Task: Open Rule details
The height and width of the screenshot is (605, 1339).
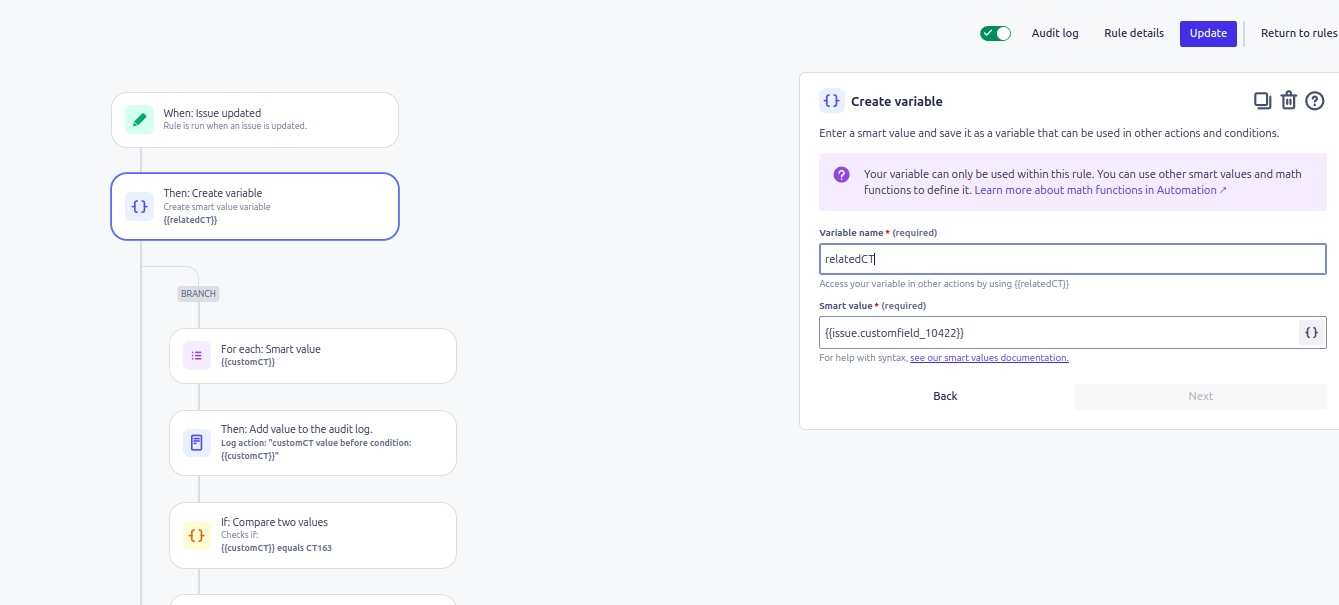Action: click(x=1134, y=33)
